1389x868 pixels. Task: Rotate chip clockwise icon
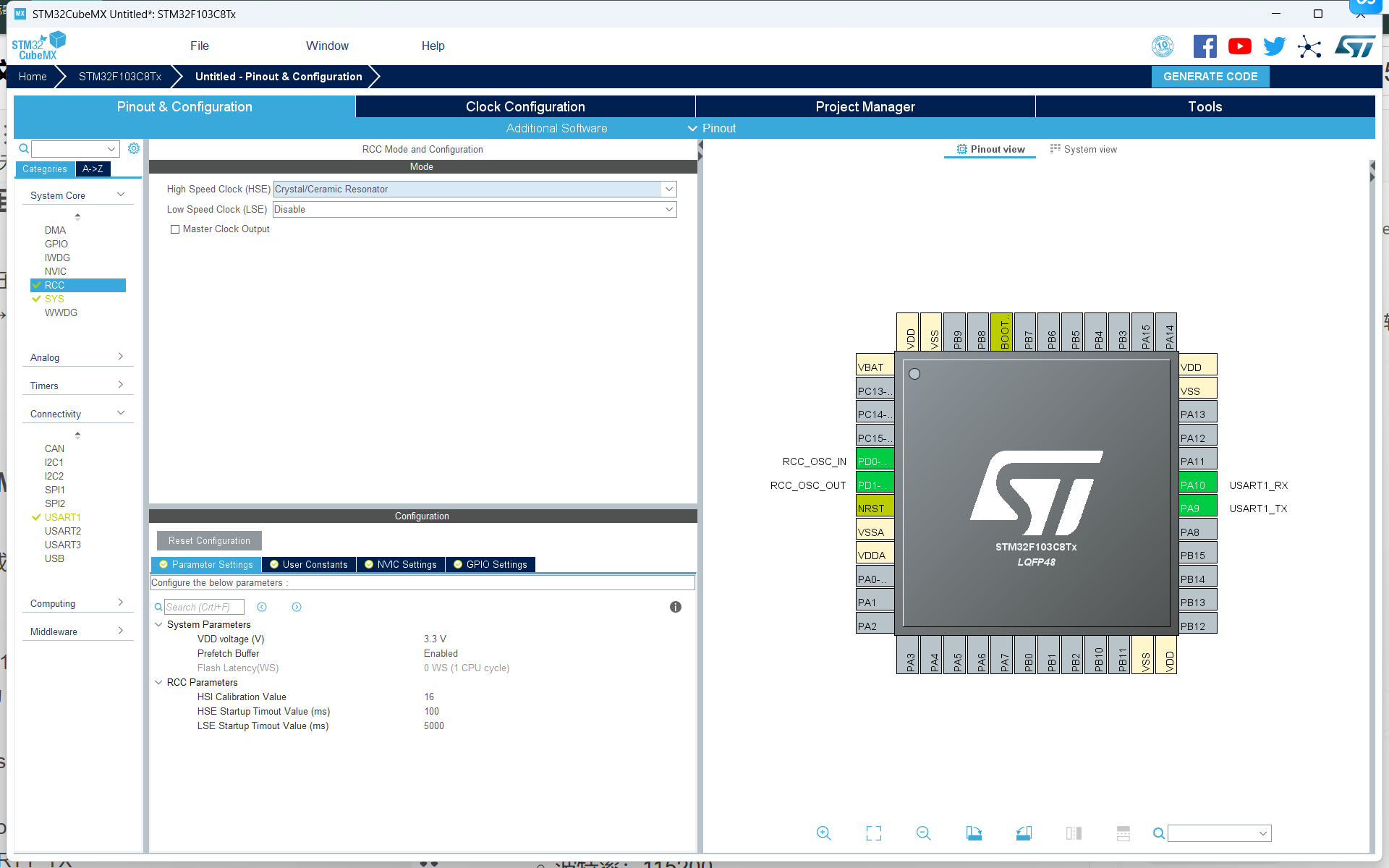pos(974,833)
